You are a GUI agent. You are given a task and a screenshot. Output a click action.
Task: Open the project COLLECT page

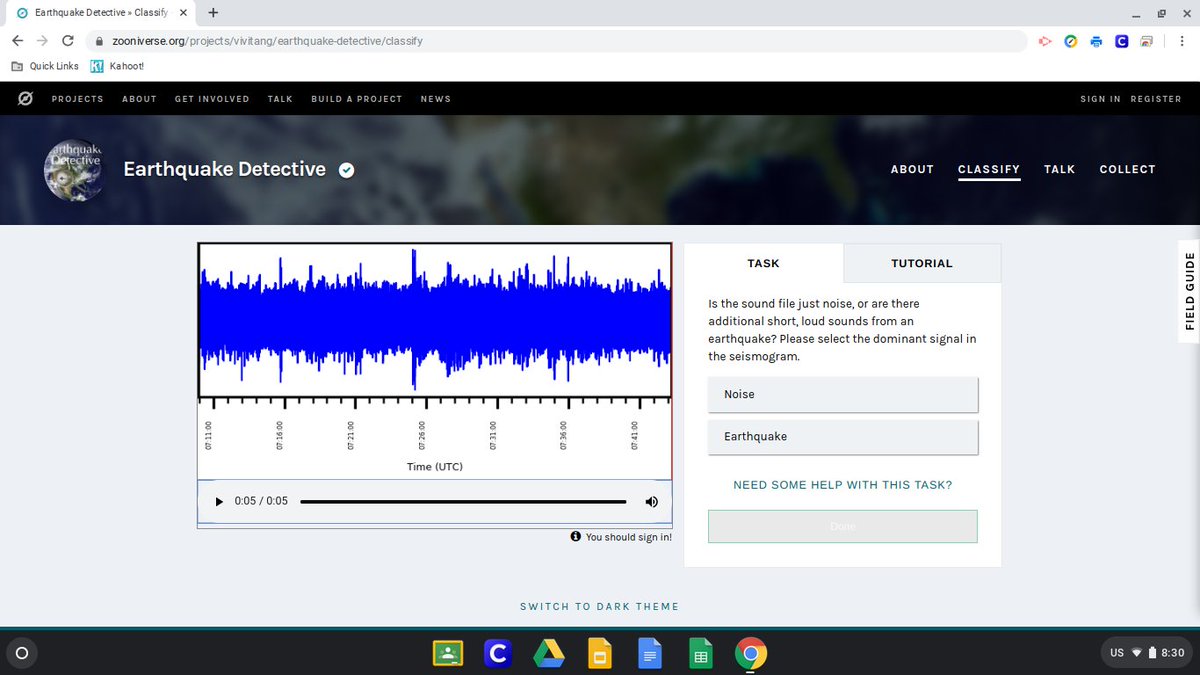1127,169
